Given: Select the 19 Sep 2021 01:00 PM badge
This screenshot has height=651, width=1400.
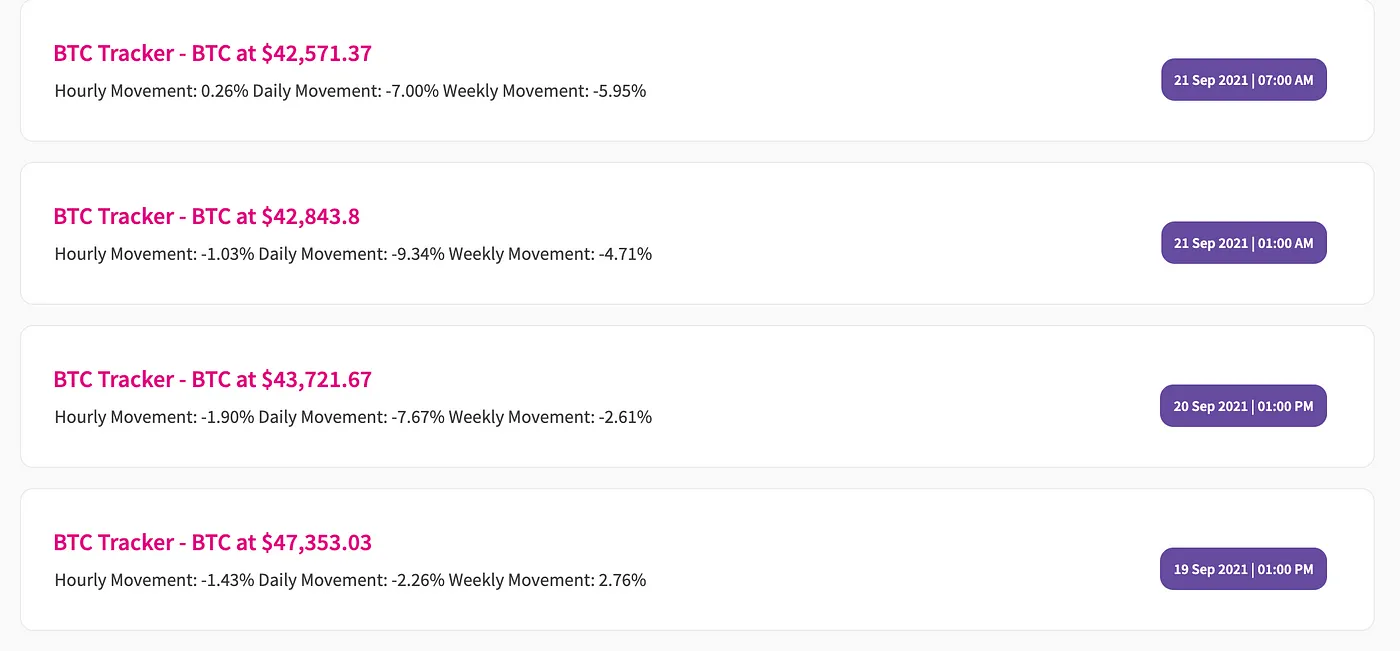Looking at the screenshot, I should coord(1243,569).
